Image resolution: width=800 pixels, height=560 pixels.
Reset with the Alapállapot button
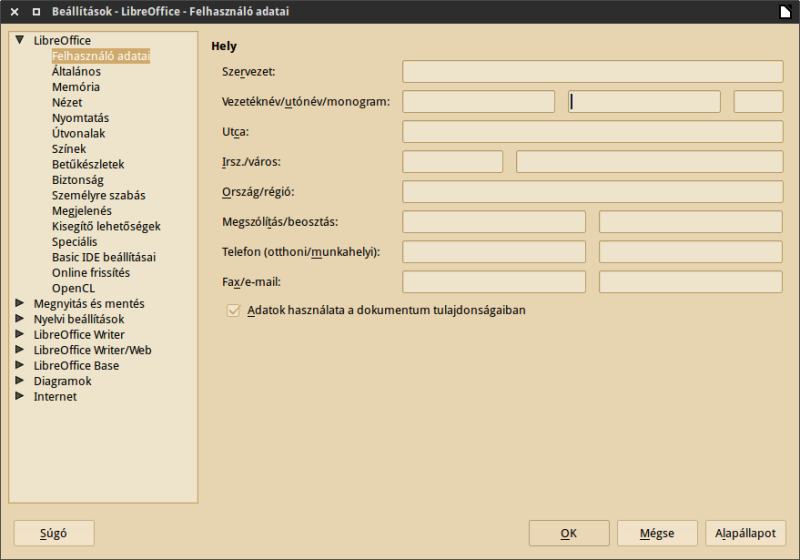745,533
